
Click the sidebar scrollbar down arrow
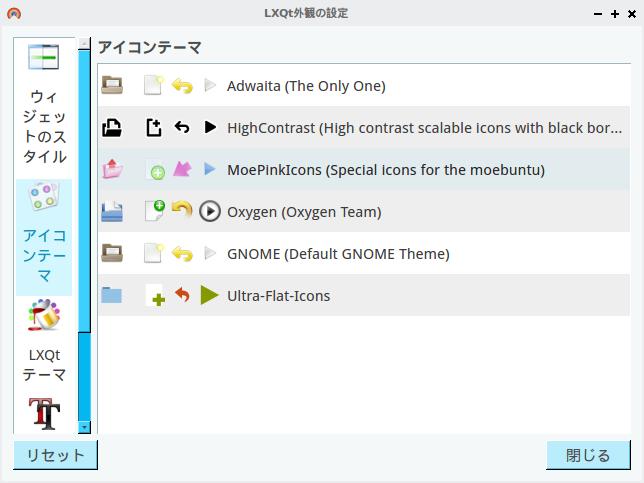point(84,427)
